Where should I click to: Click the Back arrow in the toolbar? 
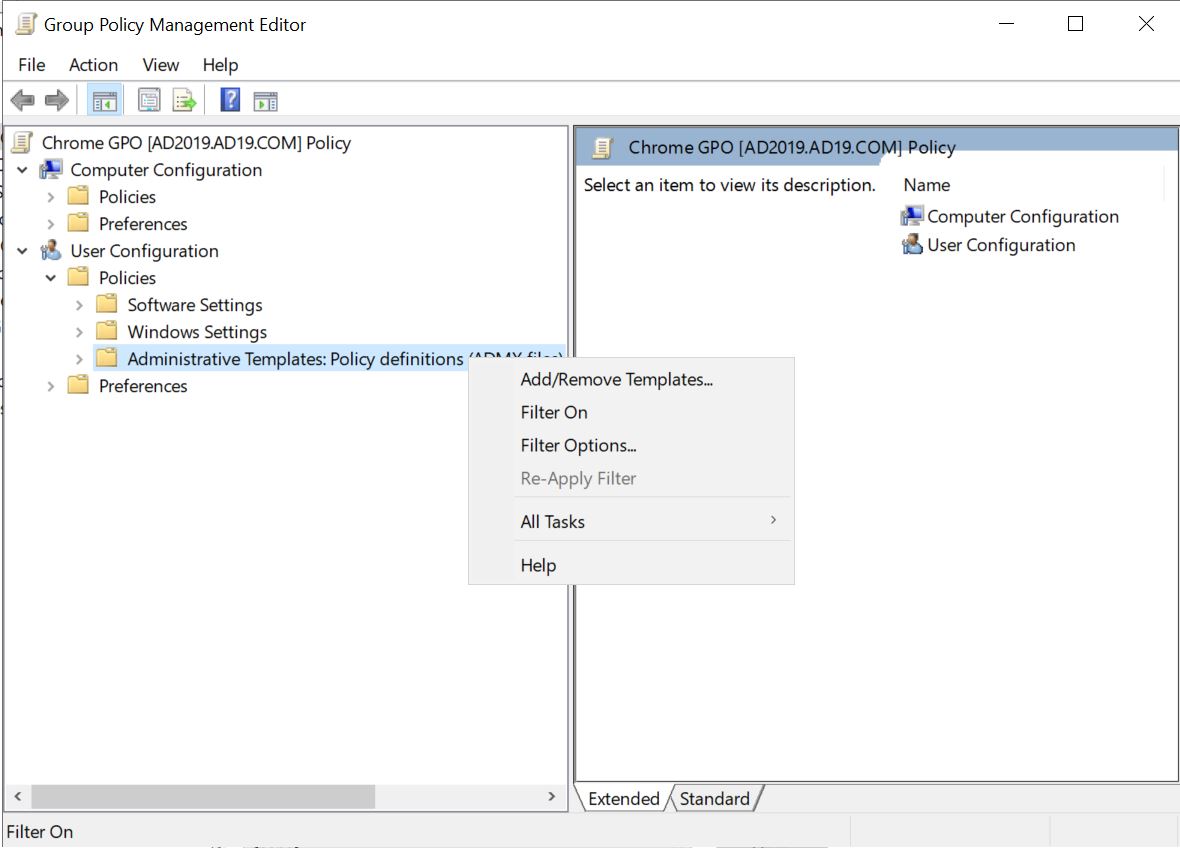(x=22, y=100)
